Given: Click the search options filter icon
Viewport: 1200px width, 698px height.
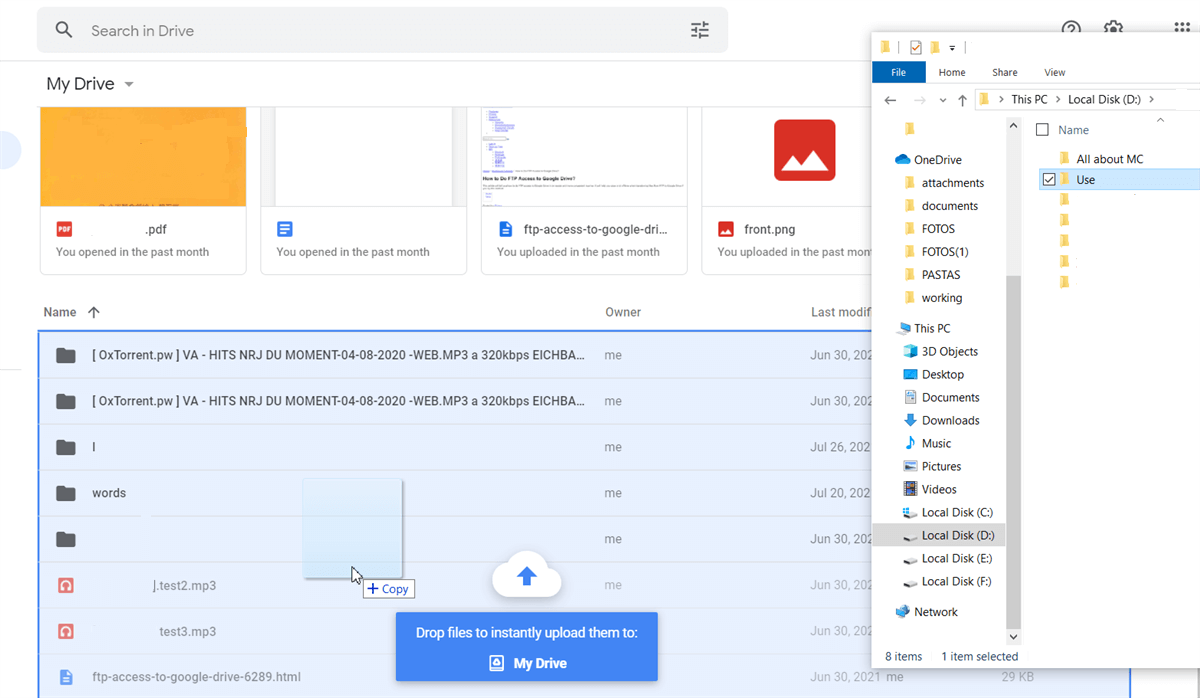Looking at the screenshot, I should pos(700,30).
